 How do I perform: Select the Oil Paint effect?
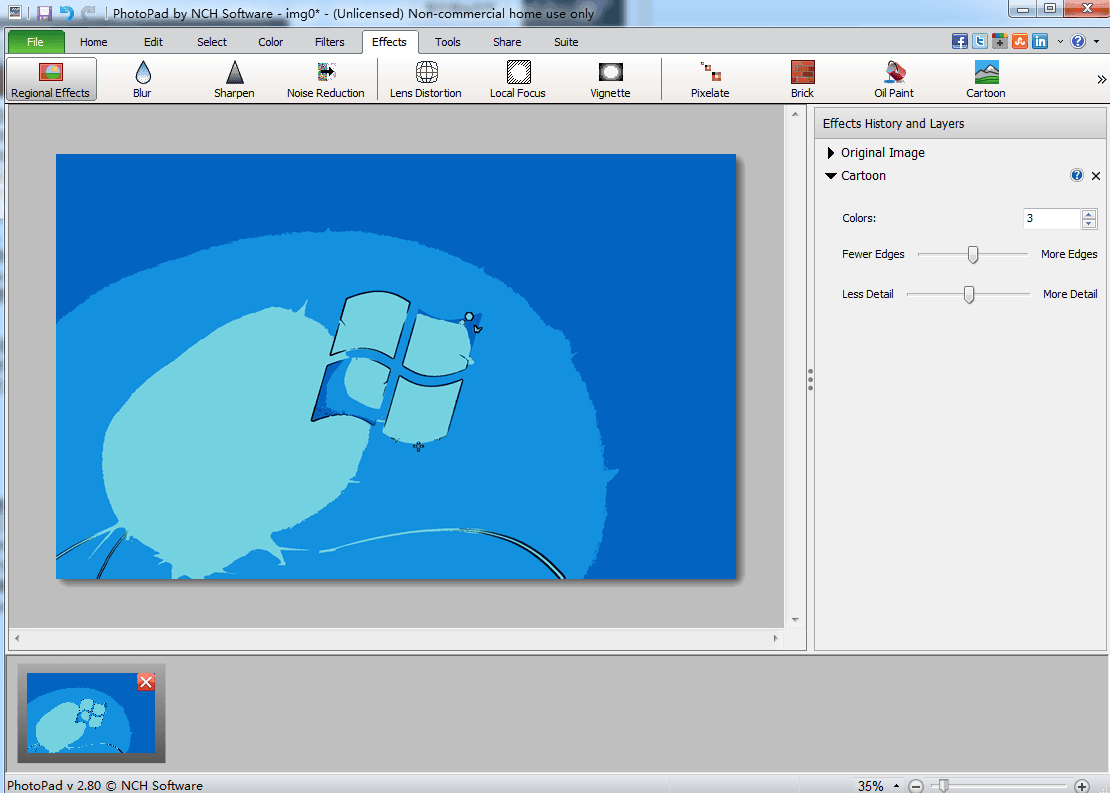tap(894, 79)
